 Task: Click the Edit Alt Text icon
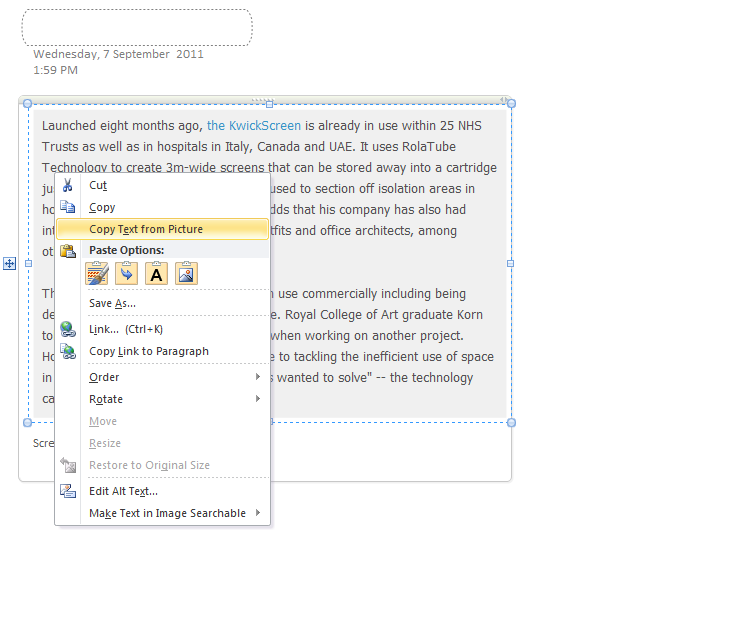[68, 491]
